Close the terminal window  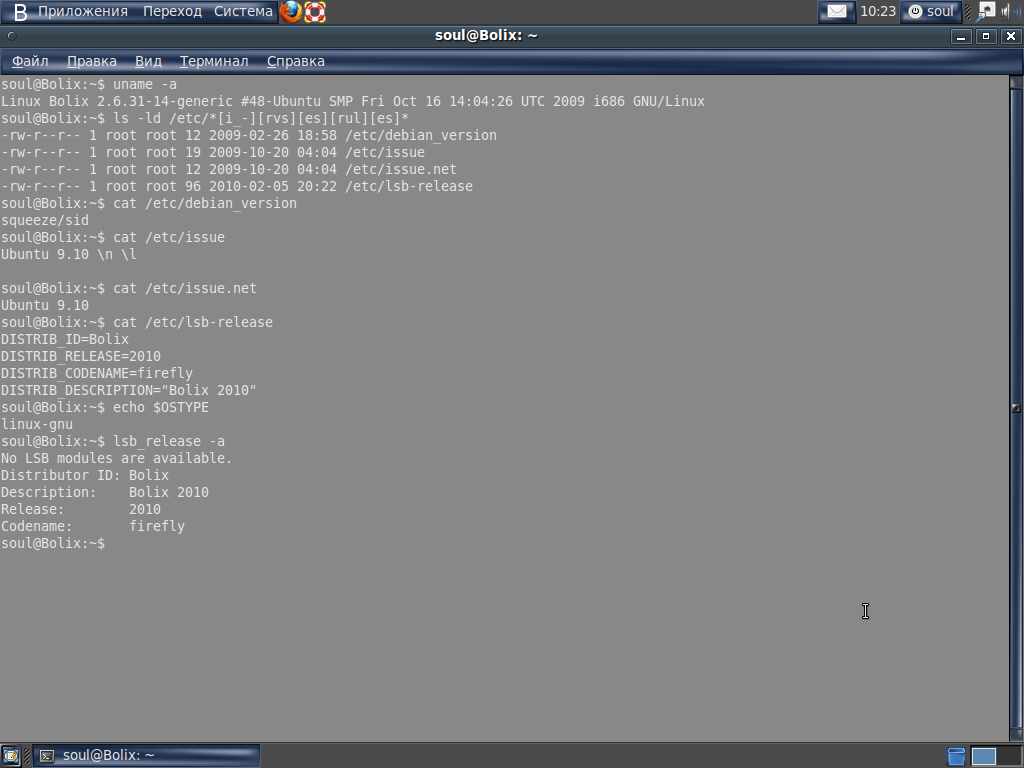1010,37
